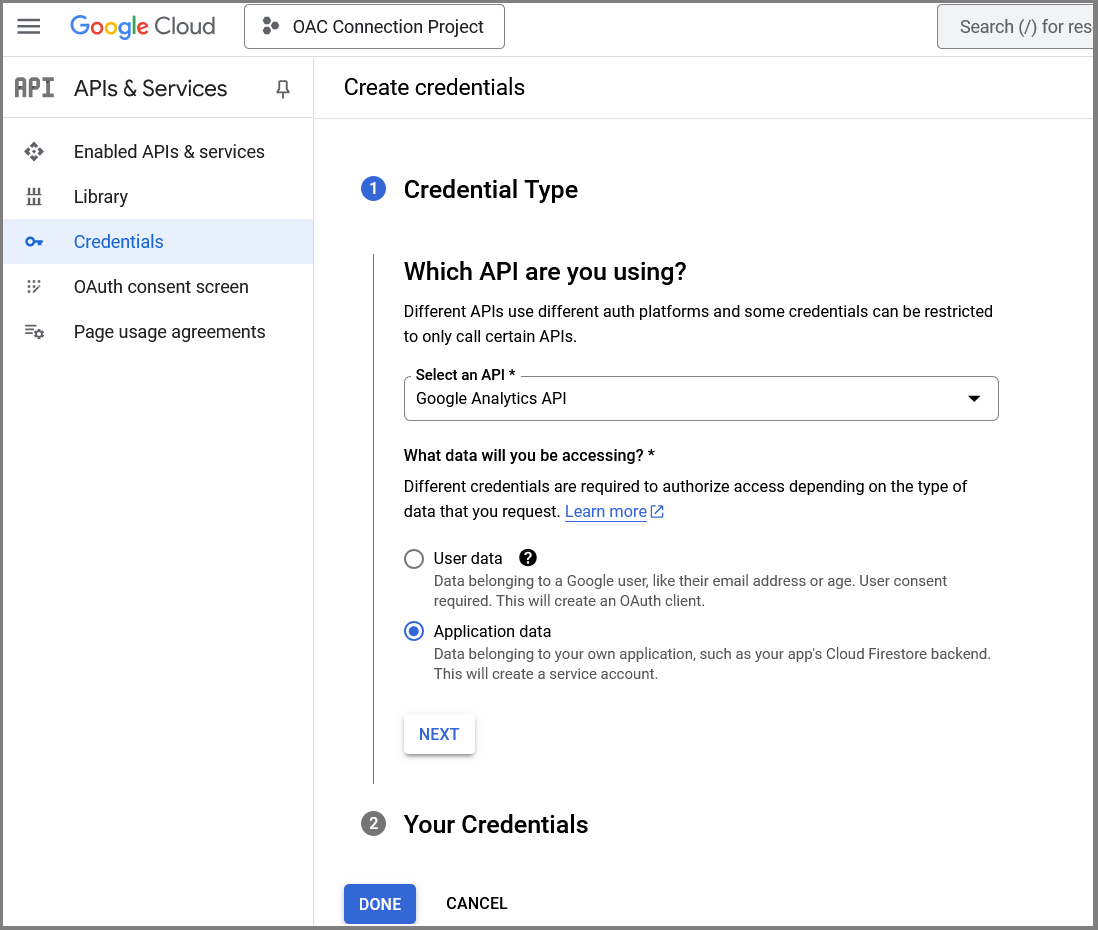Viewport: 1098px width, 930px height.
Task: Click the project icon in the project selector
Action: click(270, 26)
